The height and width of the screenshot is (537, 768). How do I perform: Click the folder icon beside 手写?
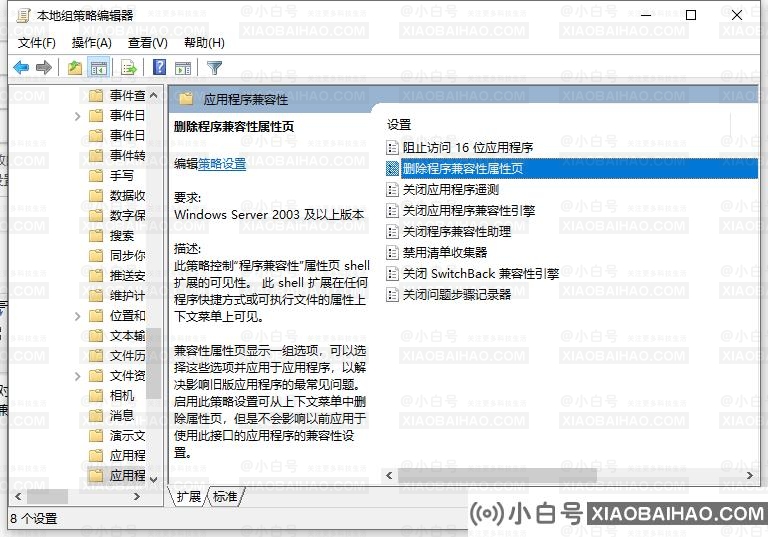96,175
